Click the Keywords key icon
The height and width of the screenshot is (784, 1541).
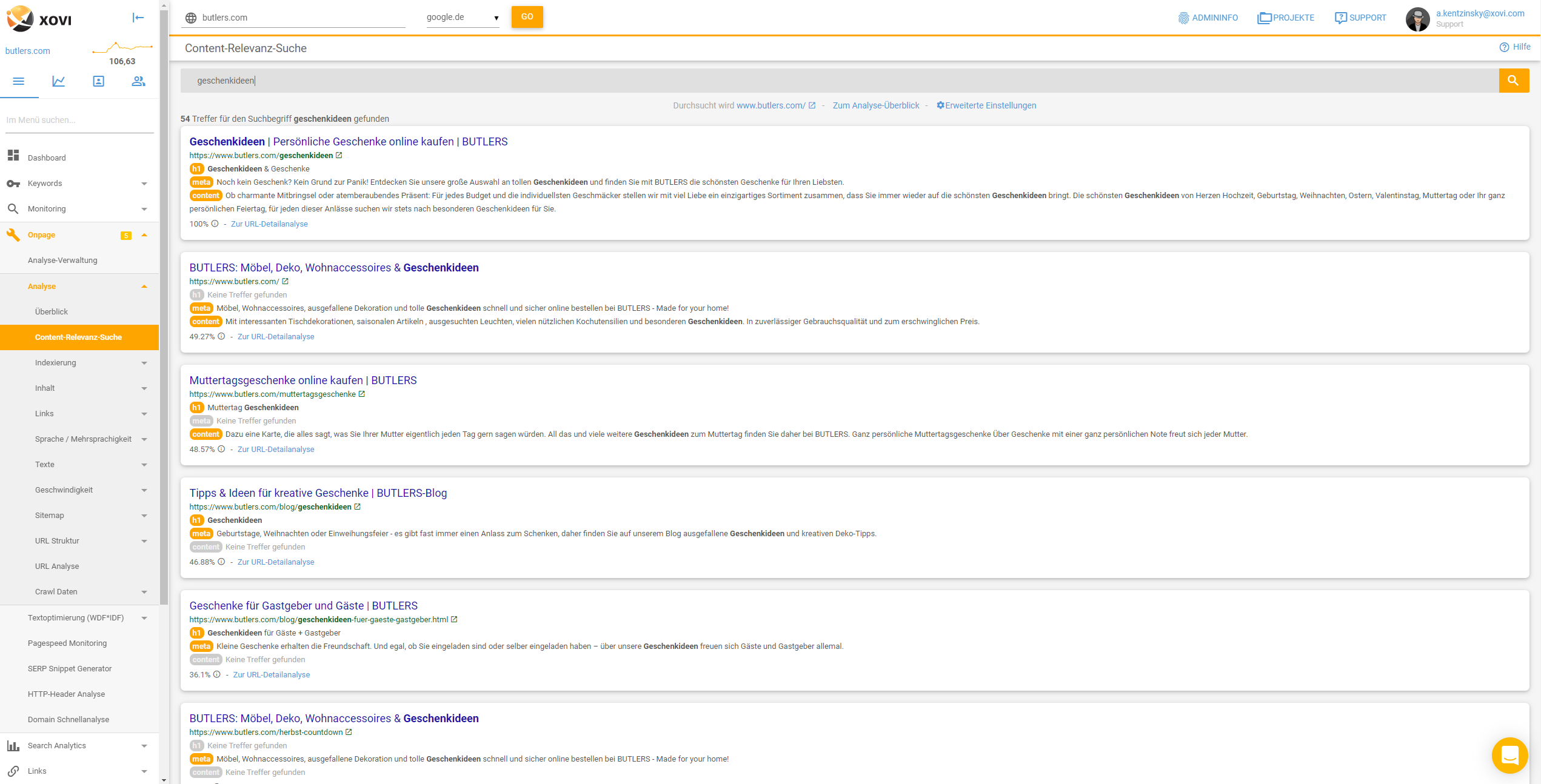(13, 184)
